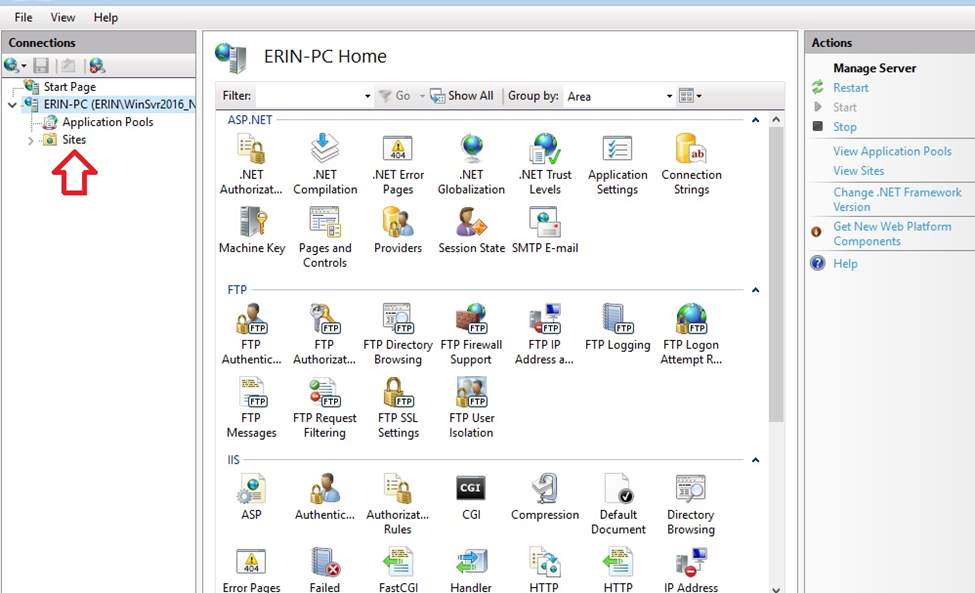
Task: Open FTP Firewall Support feature
Action: coord(471,334)
